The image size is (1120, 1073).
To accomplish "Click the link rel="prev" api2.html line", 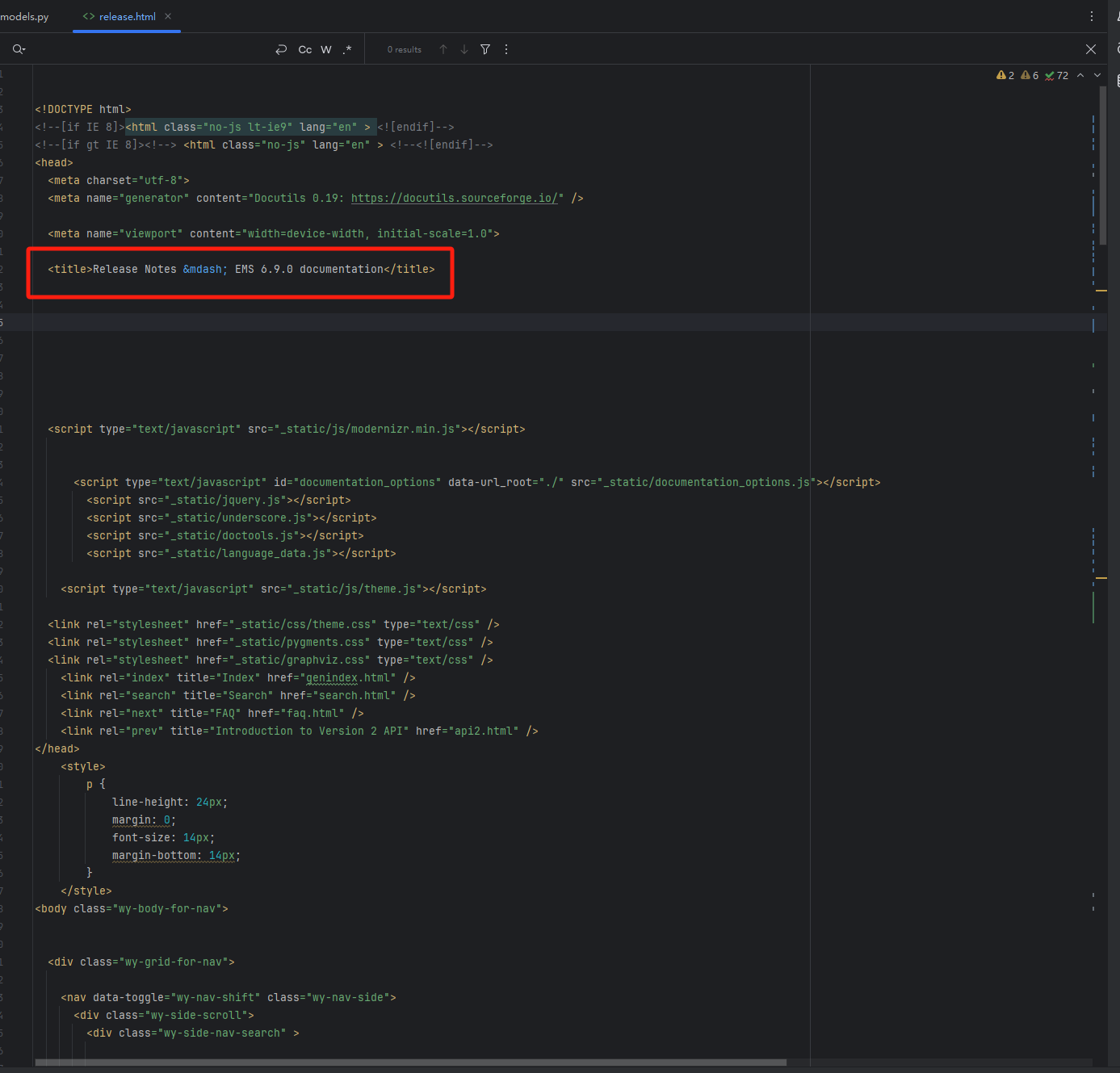I will pos(300,731).
